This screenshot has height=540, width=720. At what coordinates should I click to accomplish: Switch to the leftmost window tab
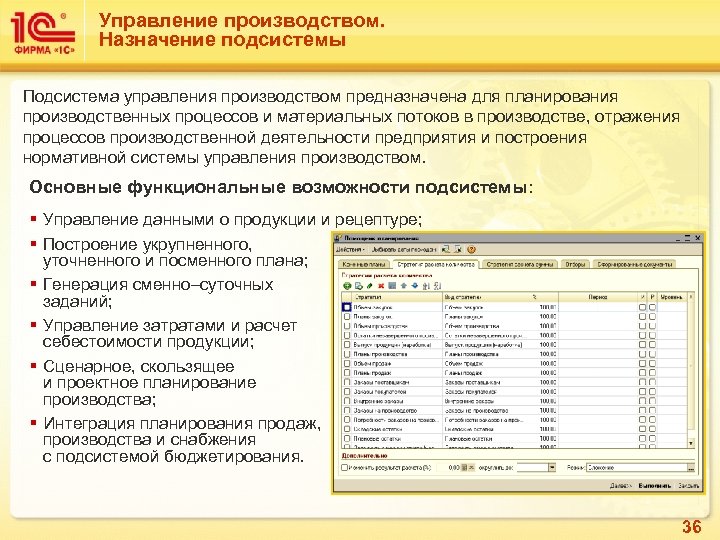tap(364, 264)
